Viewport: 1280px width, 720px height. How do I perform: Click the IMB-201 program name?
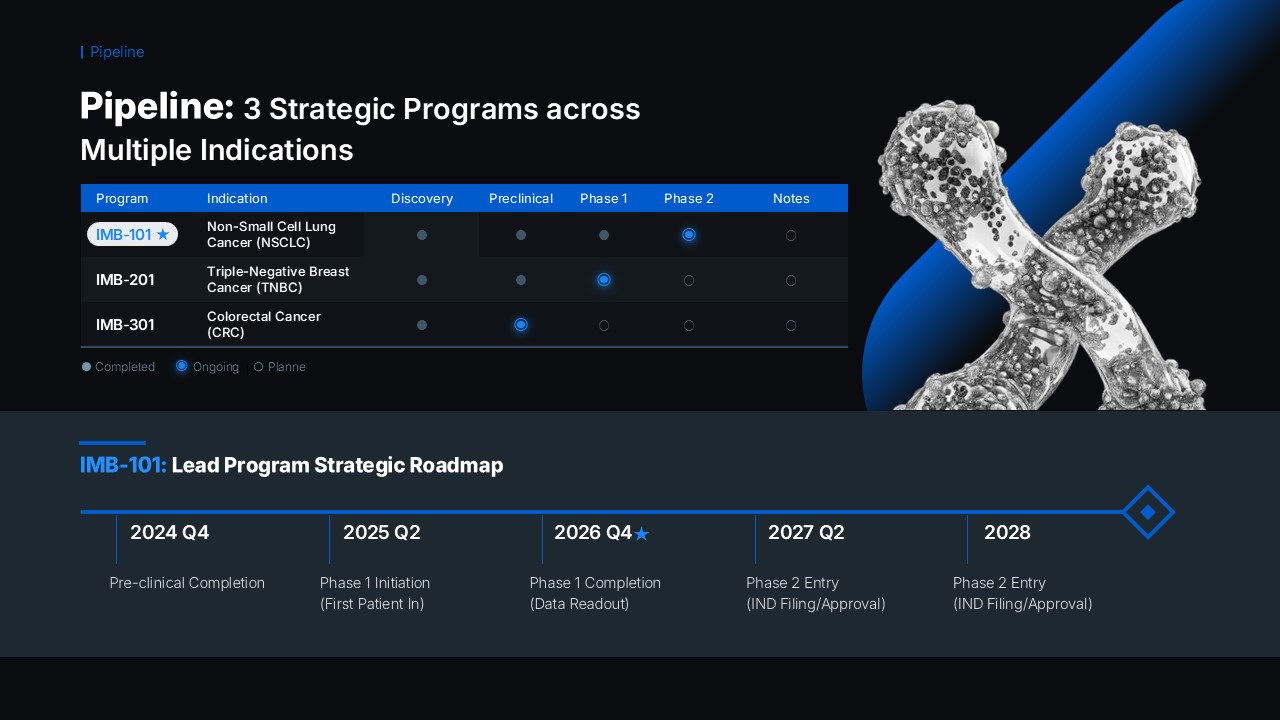[x=125, y=280]
